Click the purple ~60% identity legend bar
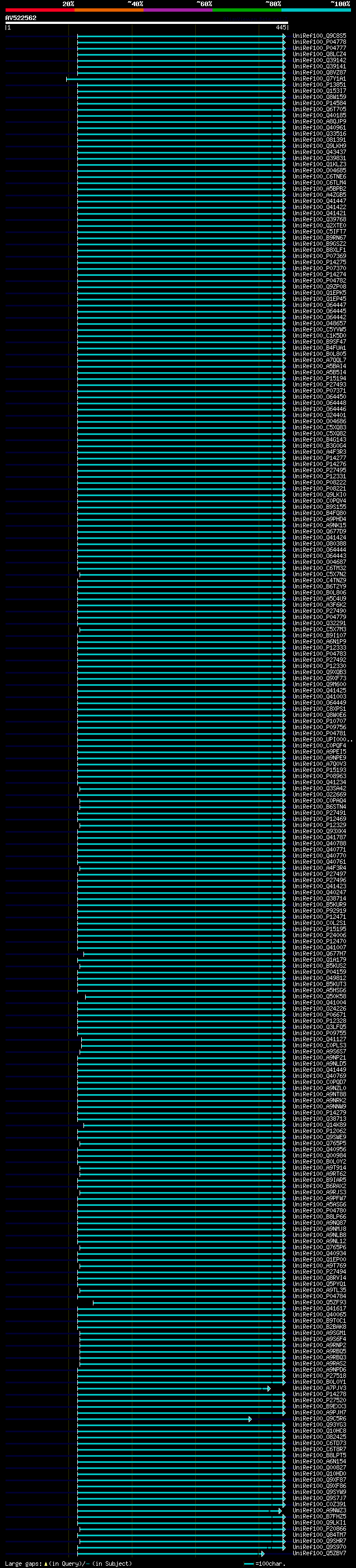Screen dimensions: 356x1568 (x=179, y=10)
